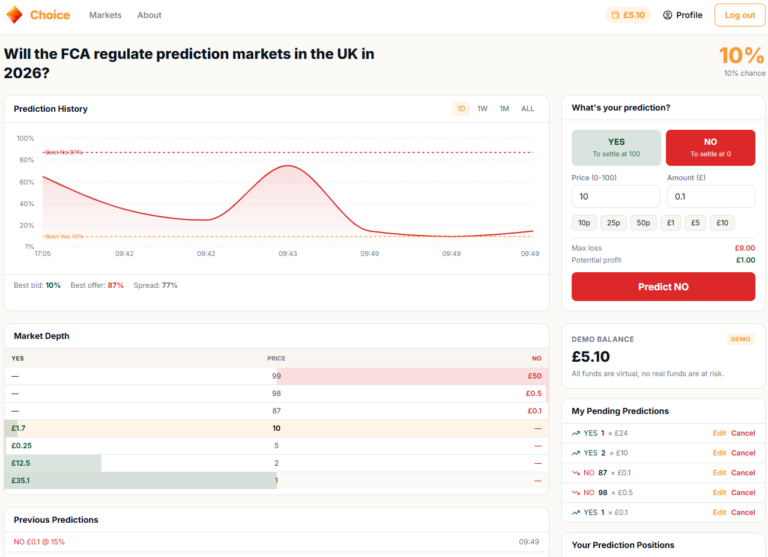Select the NO prediction side
The height and width of the screenshot is (557, 768).
(x=710, y=147)
